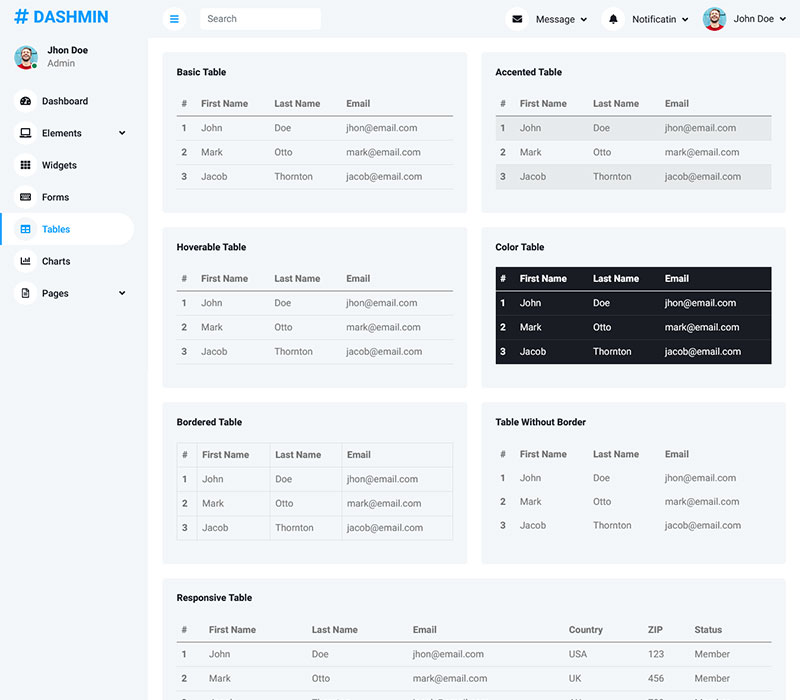Click the Pages file icon
Screen dimensions: 800x700
(x=26, y=293)
